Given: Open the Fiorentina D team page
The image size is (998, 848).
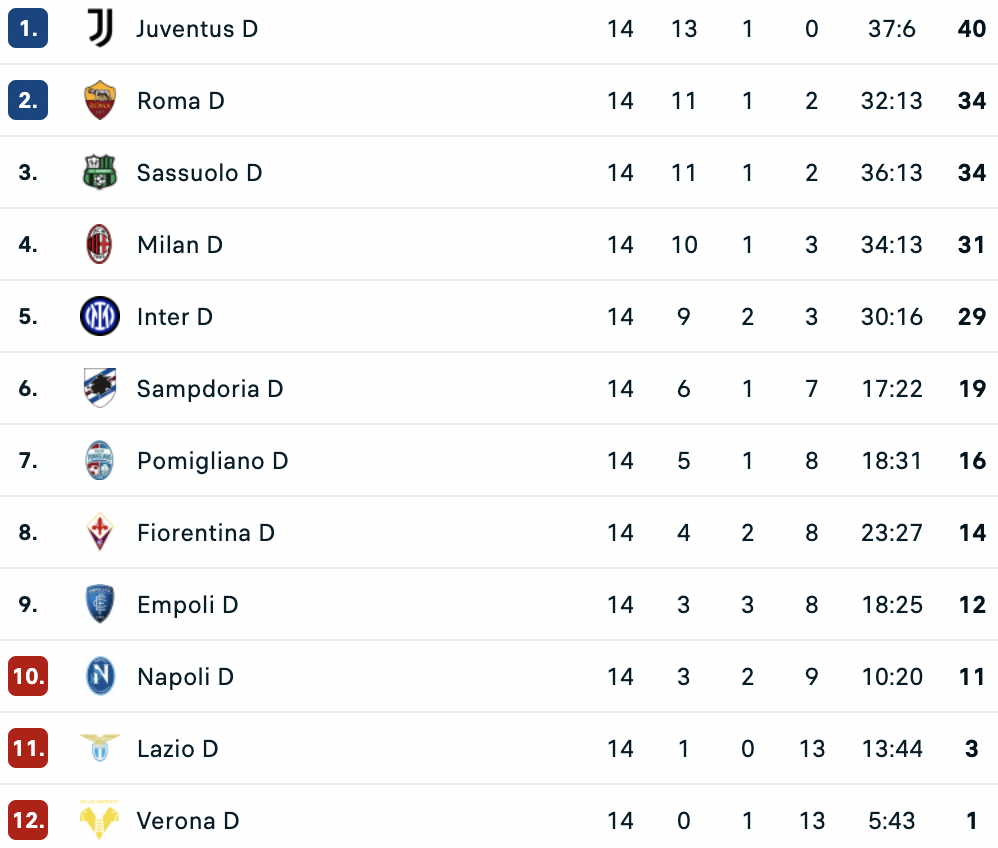Looking at the screenshot, I should [206, 532].
